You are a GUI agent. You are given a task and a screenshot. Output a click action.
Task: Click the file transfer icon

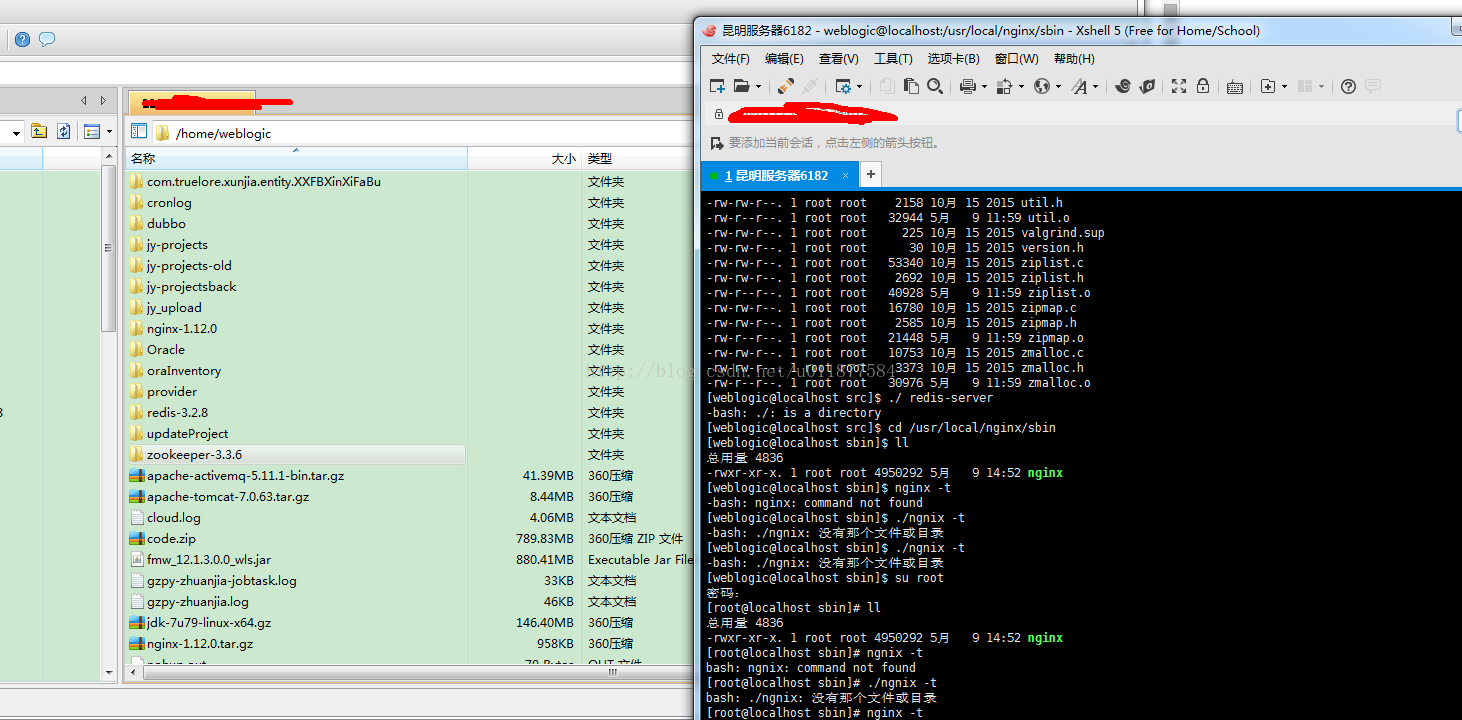(1004, 87)
